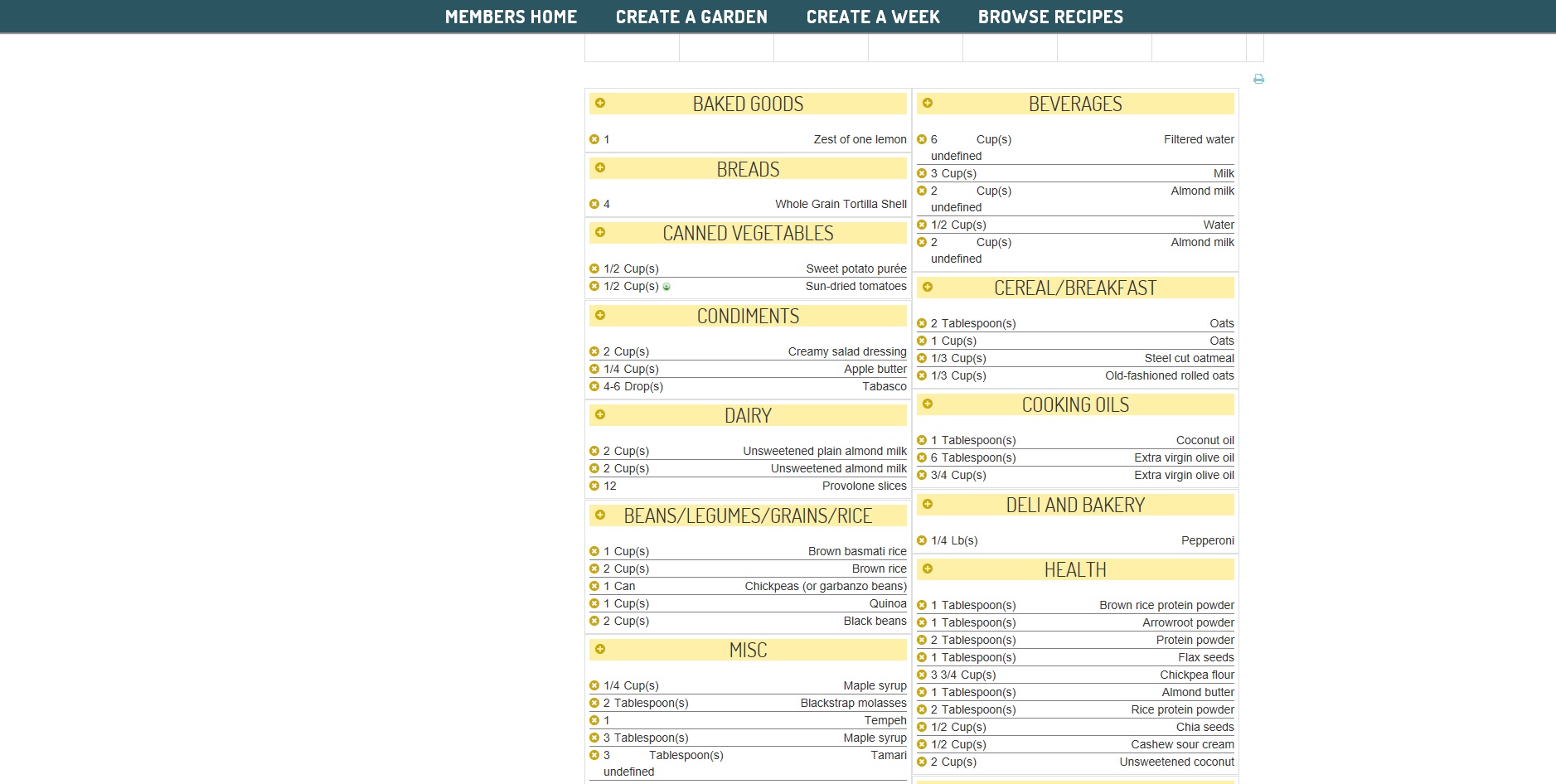This screenshot has width=1556, height=784.
Task: Go to Create a Garden page
Action: tap(691, 17)
